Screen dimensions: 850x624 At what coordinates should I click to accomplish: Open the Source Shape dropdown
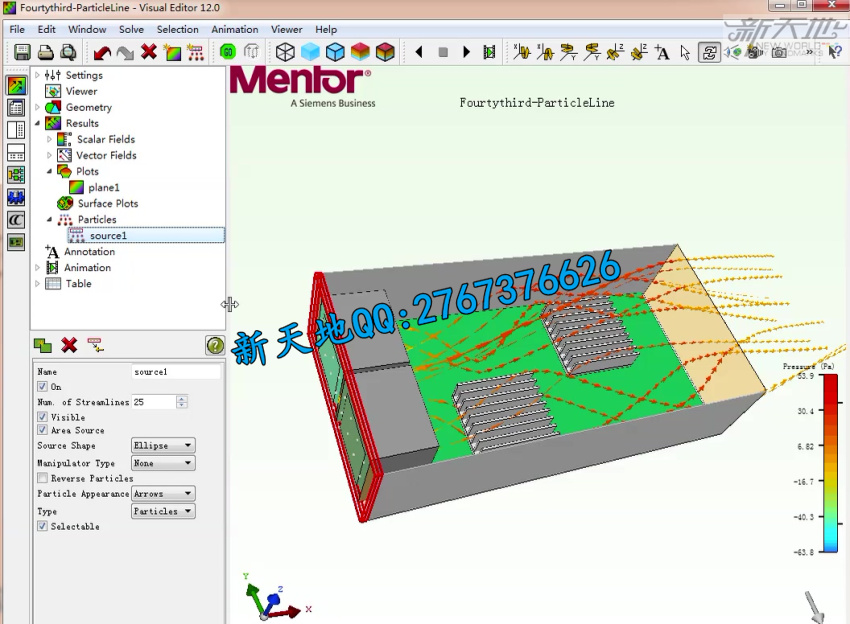163,446
